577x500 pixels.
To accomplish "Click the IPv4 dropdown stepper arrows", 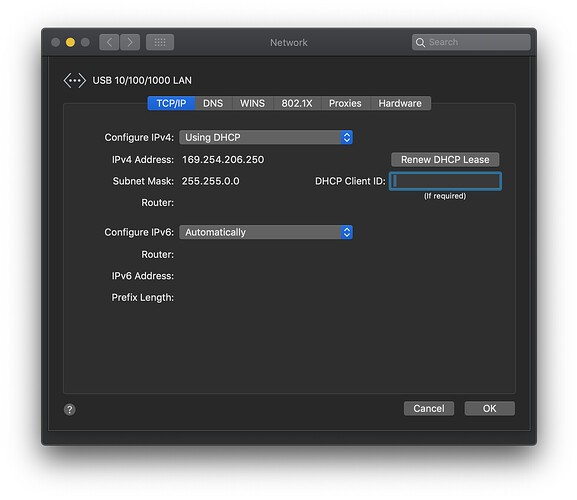I will 347,137.
